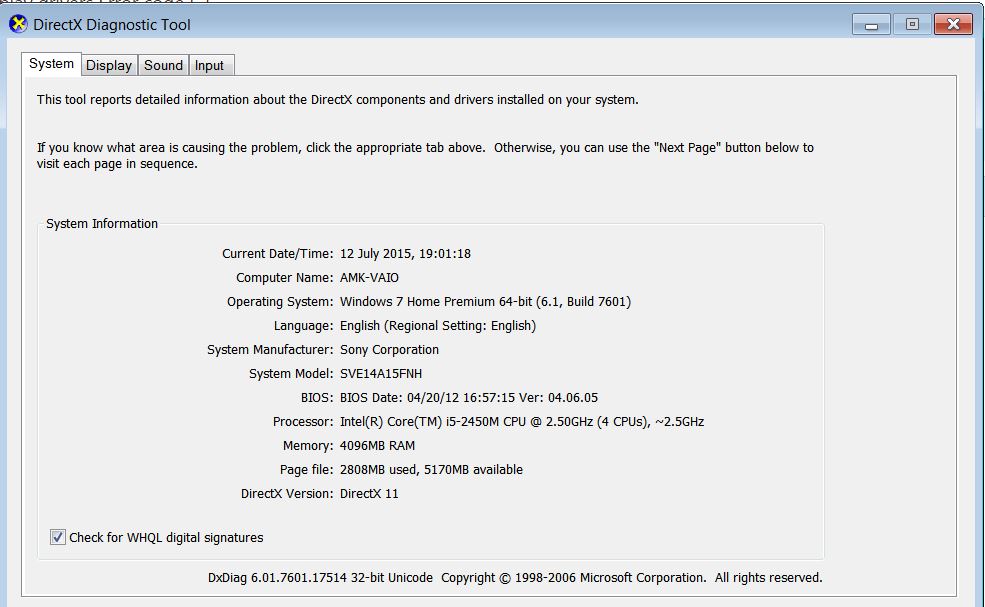Click the System Model label
The height and width of the screenshot is (607, 985).
coord(291,373)
